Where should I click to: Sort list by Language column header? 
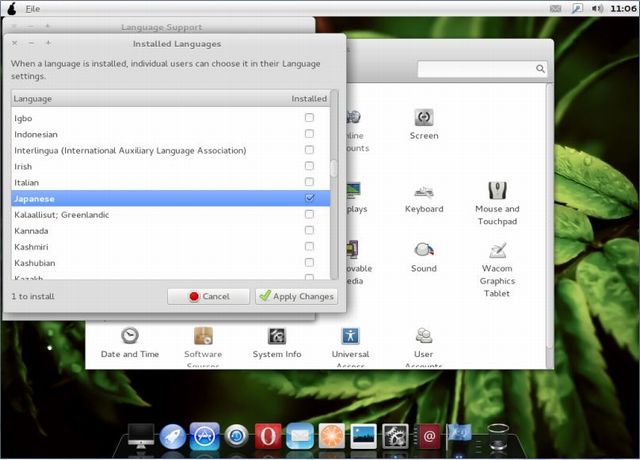[x=33, y=99]
